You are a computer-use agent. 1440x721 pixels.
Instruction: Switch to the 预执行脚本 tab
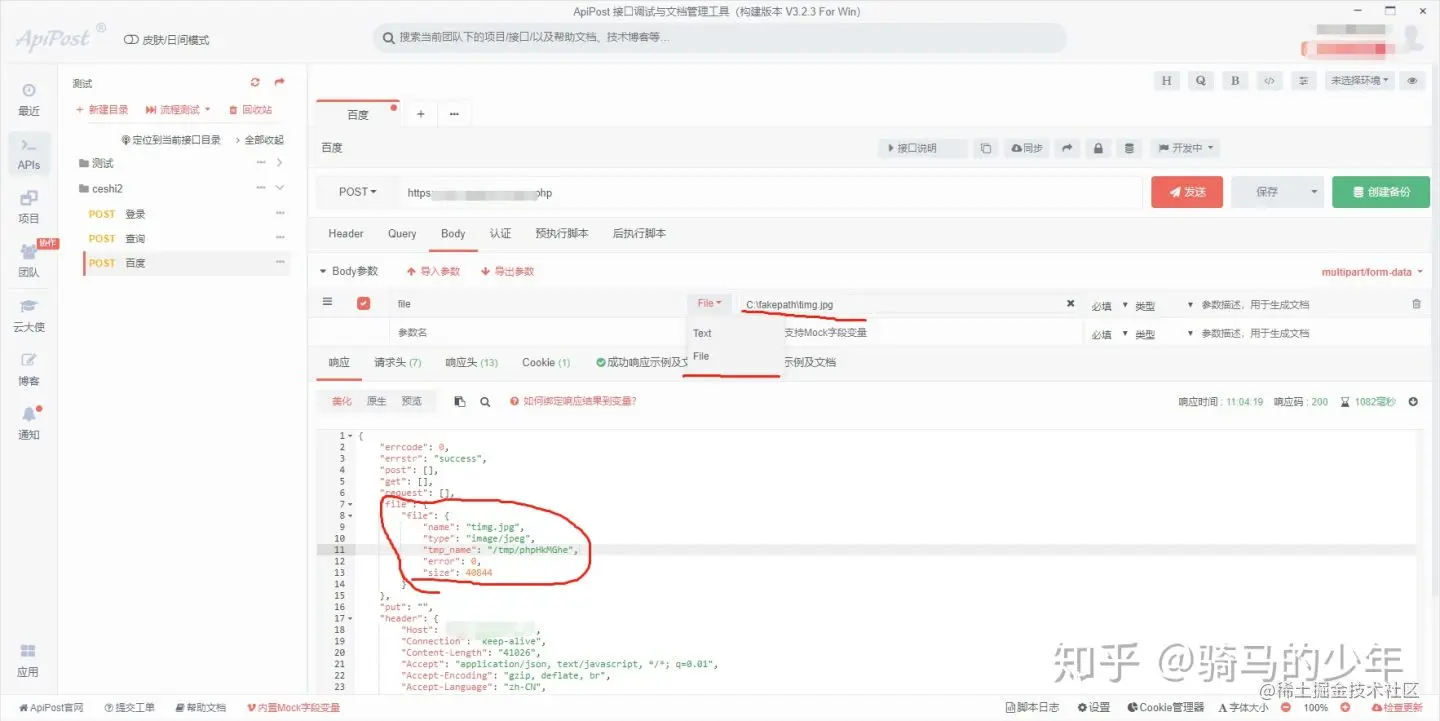coord(562,233)
